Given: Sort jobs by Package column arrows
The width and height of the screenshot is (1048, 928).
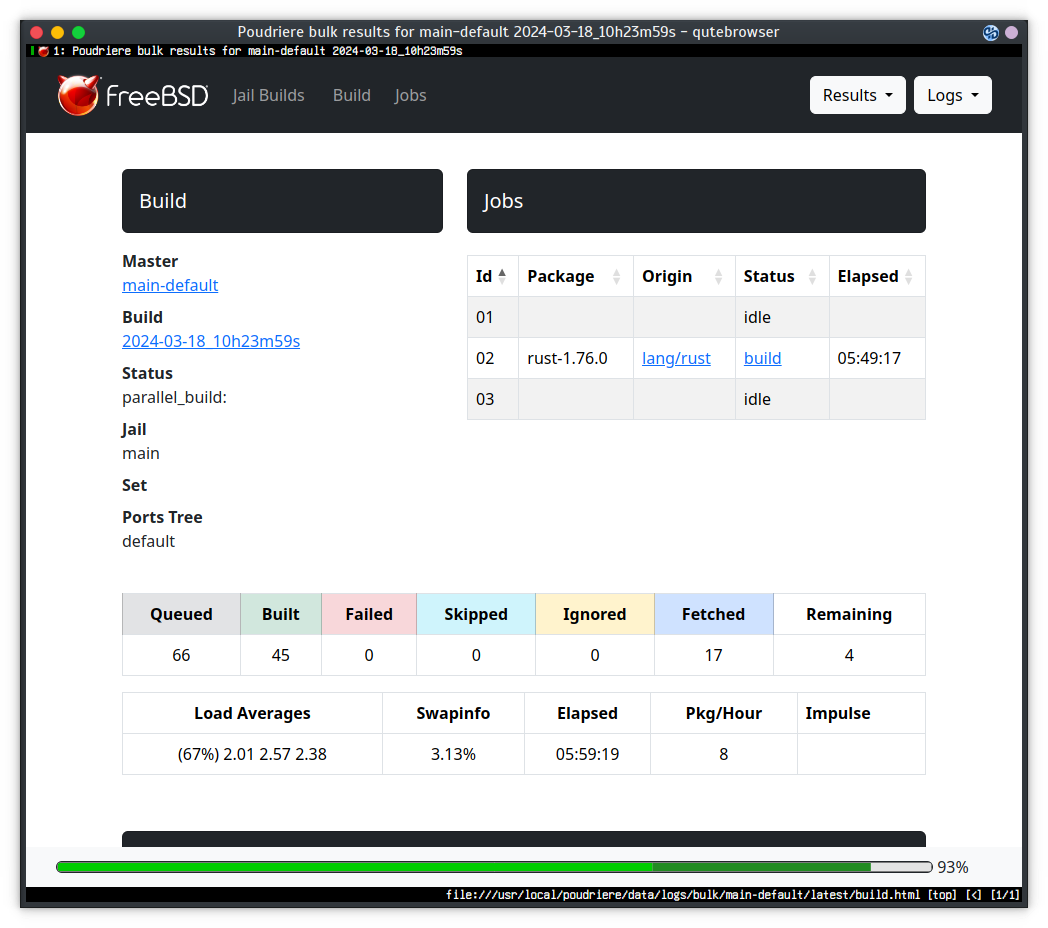Looking at the screenshot, I should [616, 277].
